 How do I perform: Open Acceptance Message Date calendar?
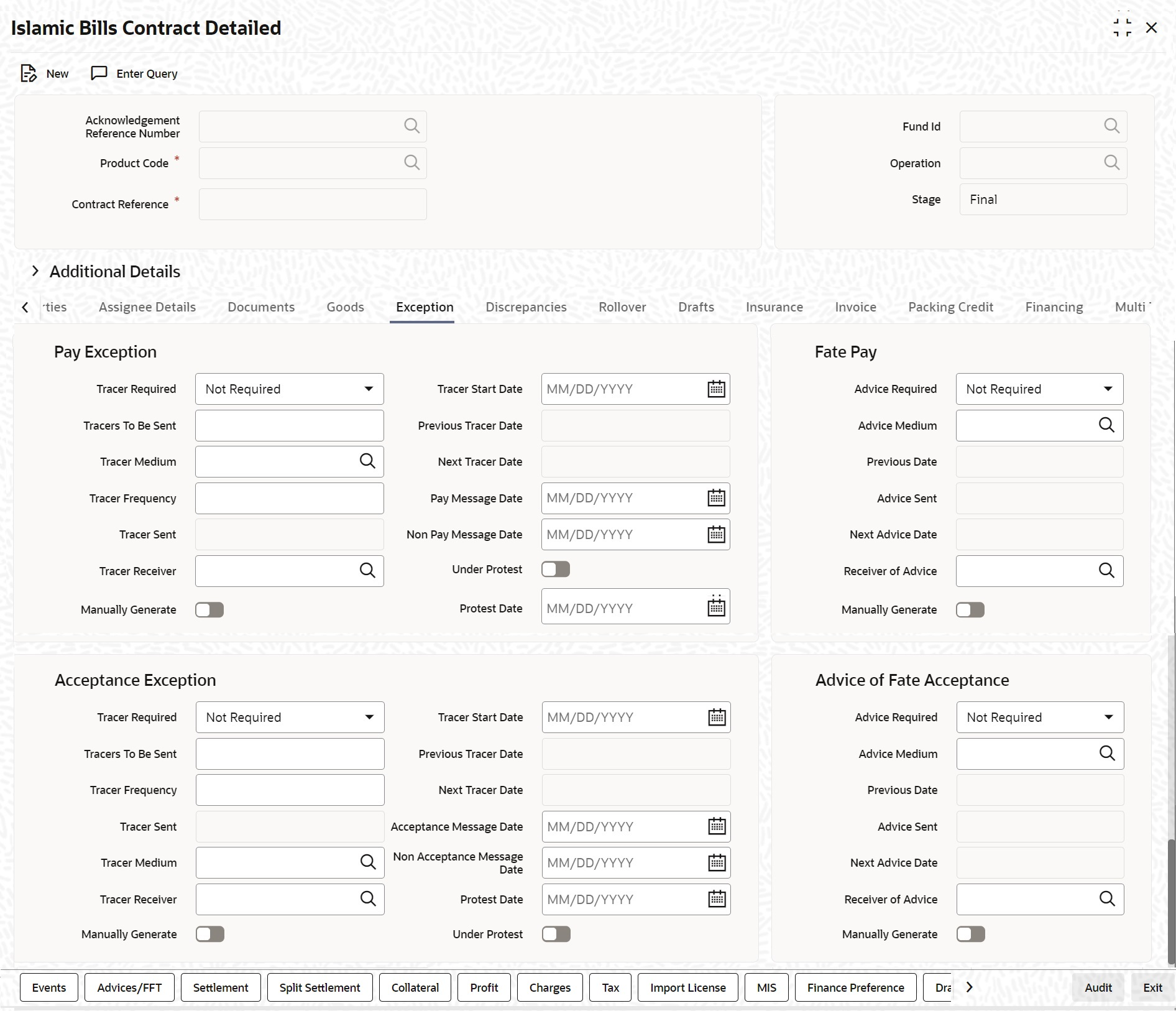(717, 826)
